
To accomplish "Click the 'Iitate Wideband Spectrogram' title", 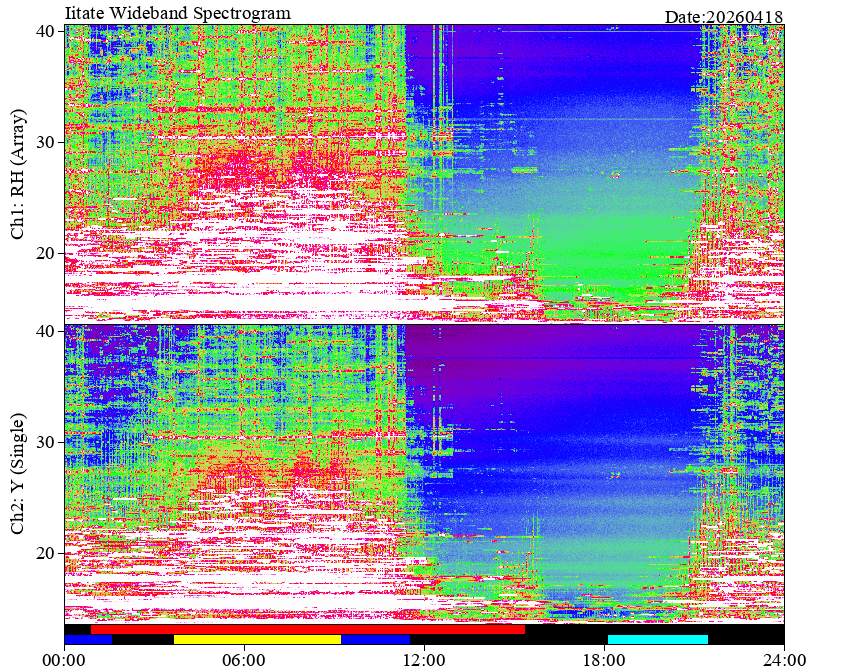I will pos(177,12).
